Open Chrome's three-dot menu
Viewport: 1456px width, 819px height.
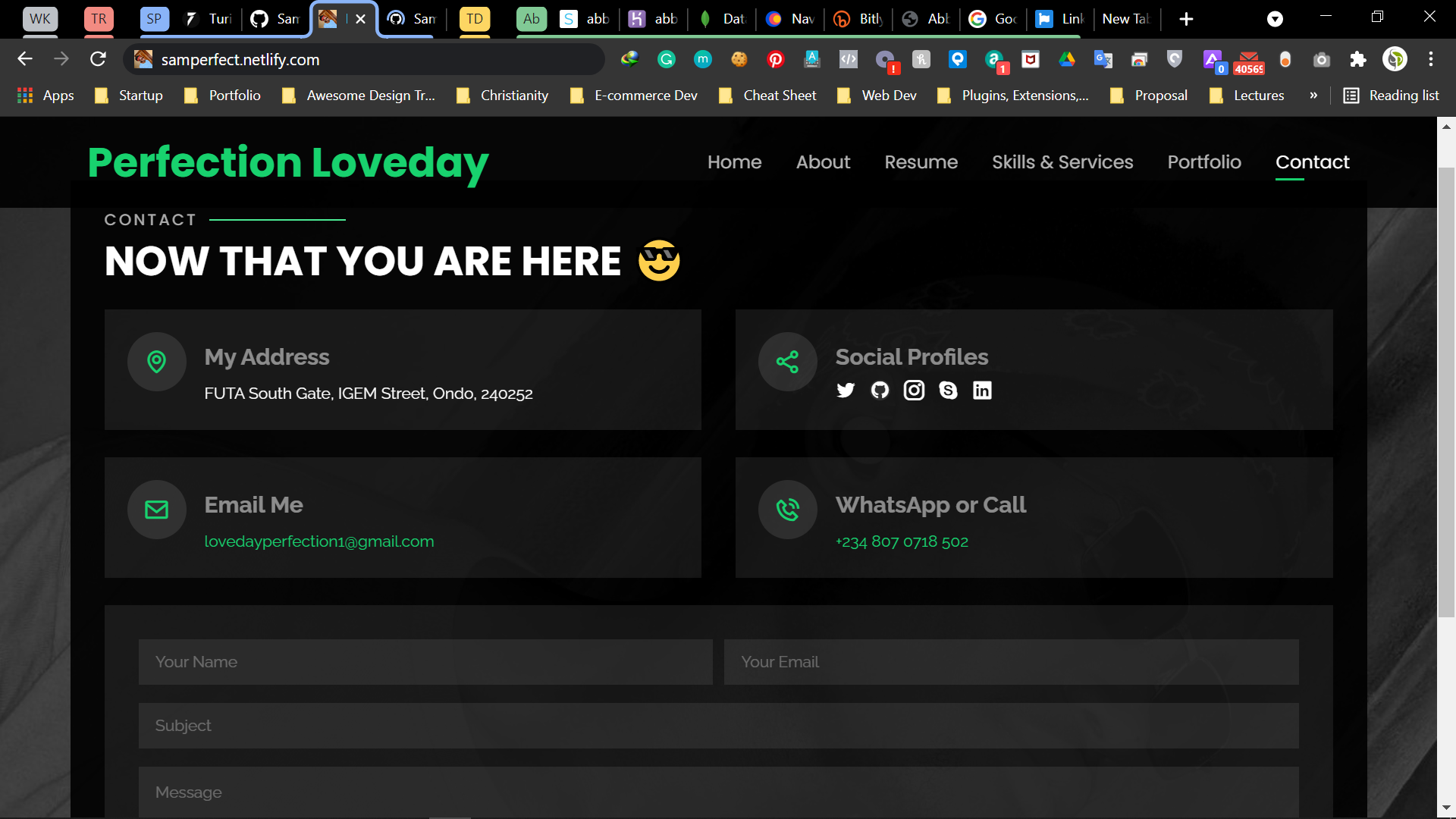tap(1431, 59)
